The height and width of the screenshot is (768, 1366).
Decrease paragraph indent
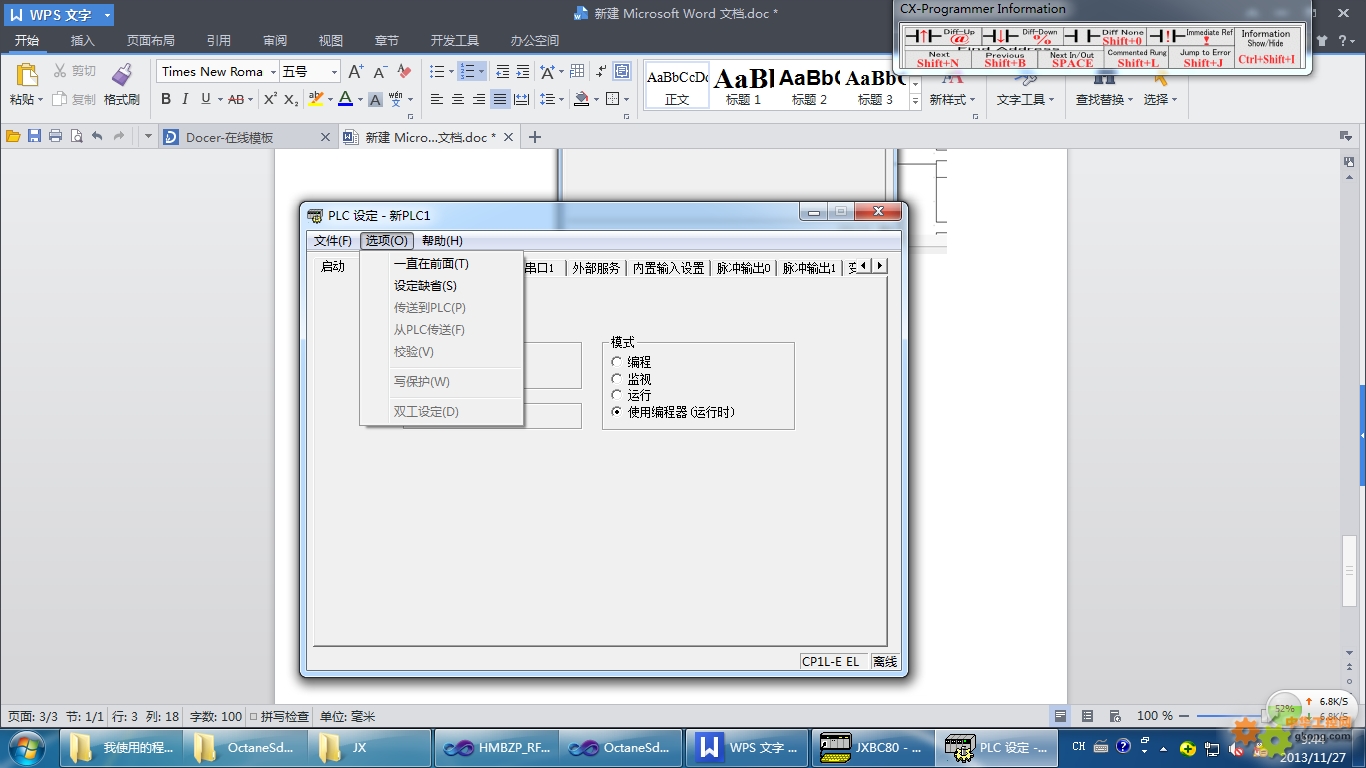tap(502, 72)
